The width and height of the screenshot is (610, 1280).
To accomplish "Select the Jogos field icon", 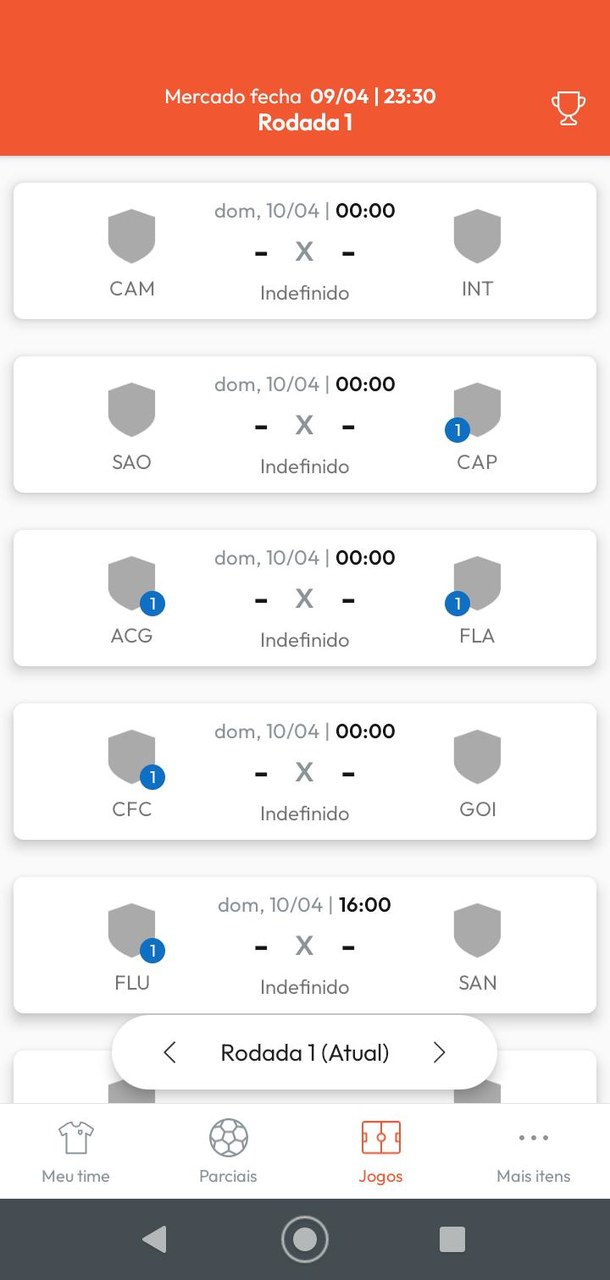I will (x=381, y=1138).
